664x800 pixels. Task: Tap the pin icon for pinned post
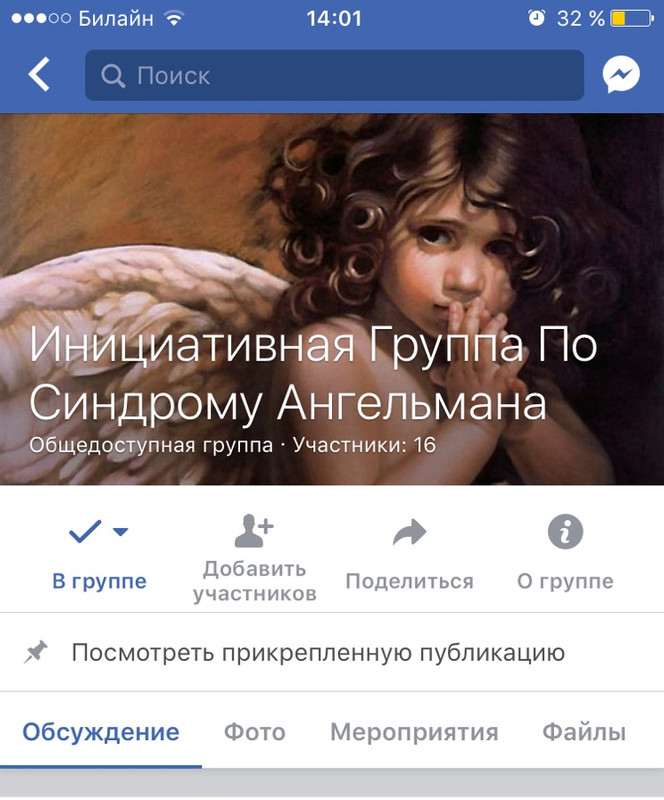point(36,653)
